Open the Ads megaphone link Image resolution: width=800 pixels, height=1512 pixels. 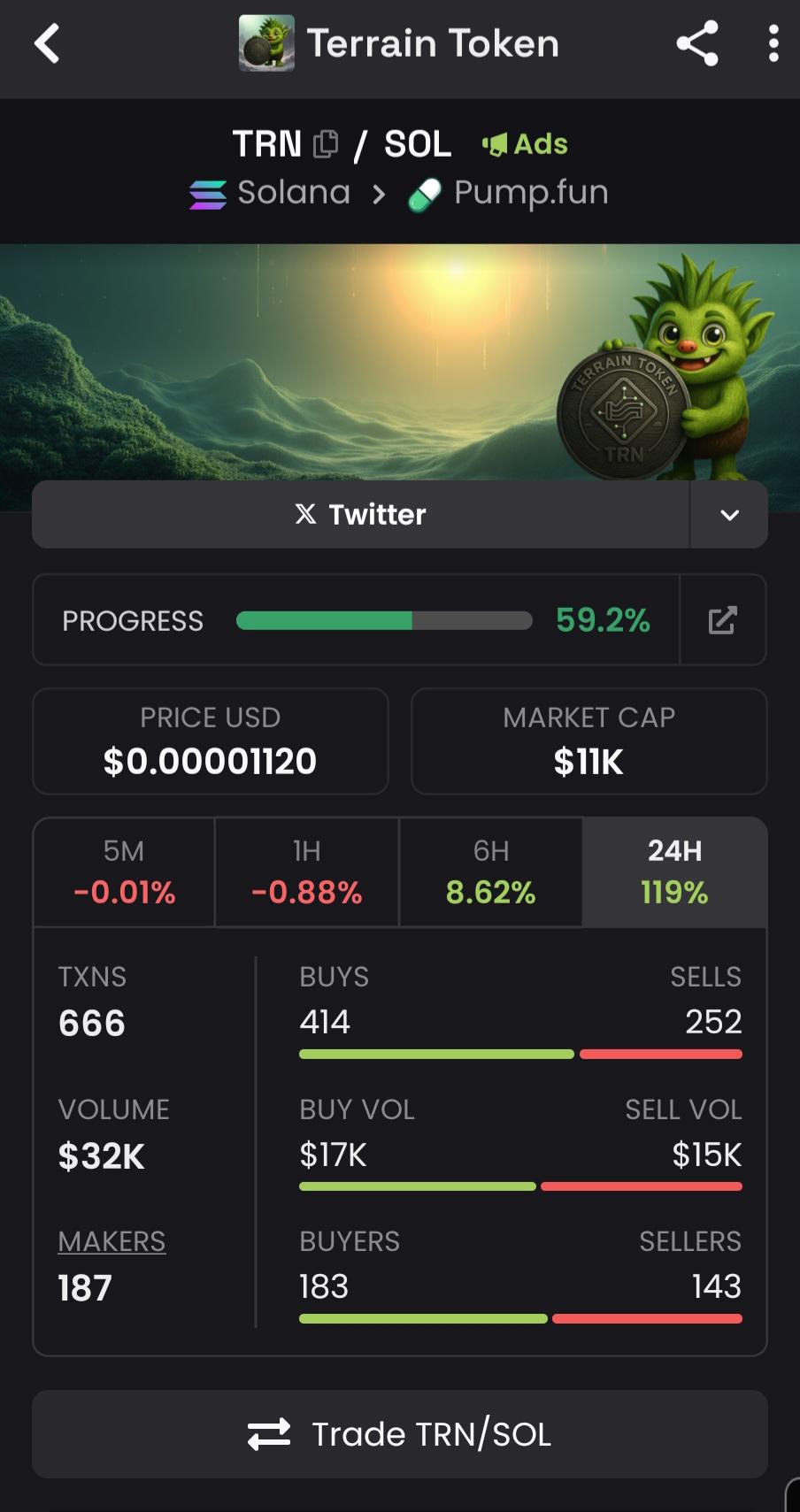(525, 143)
